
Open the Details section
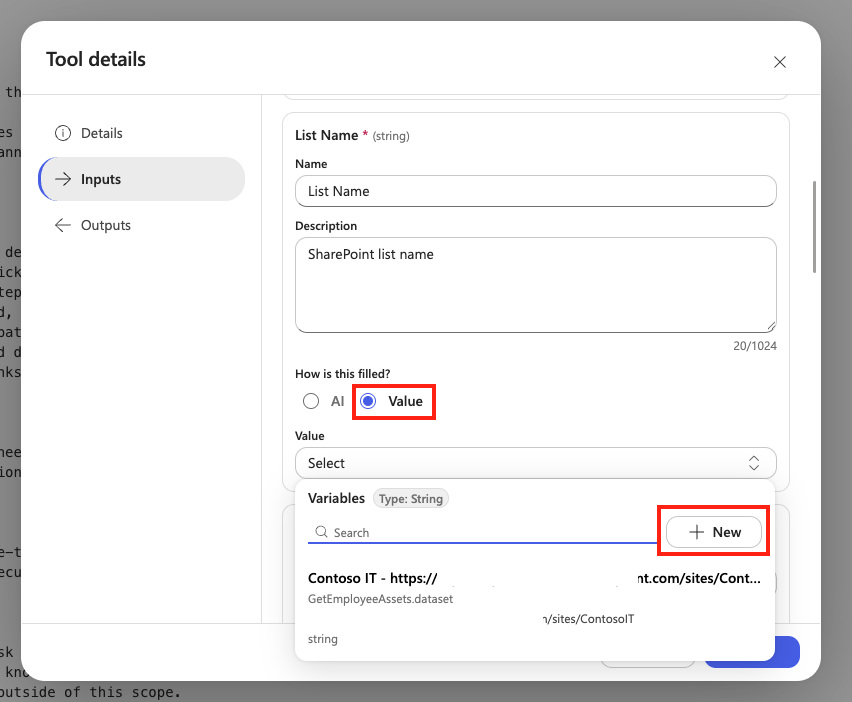pyautogui.click(x=141, y=133)
